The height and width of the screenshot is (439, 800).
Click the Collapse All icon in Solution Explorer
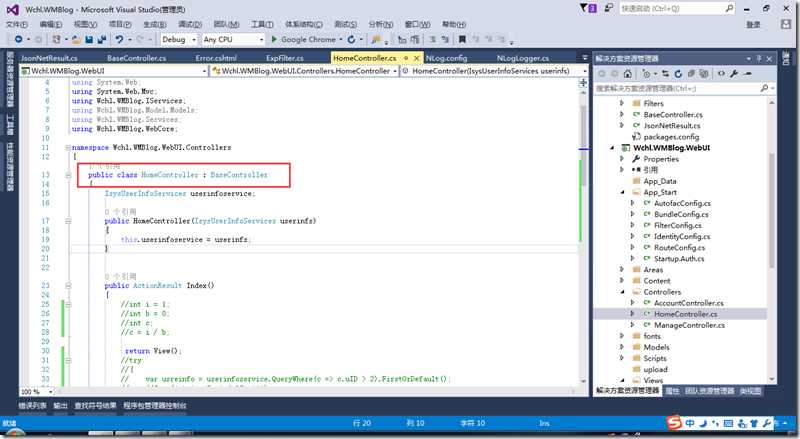tap(691, 74)
